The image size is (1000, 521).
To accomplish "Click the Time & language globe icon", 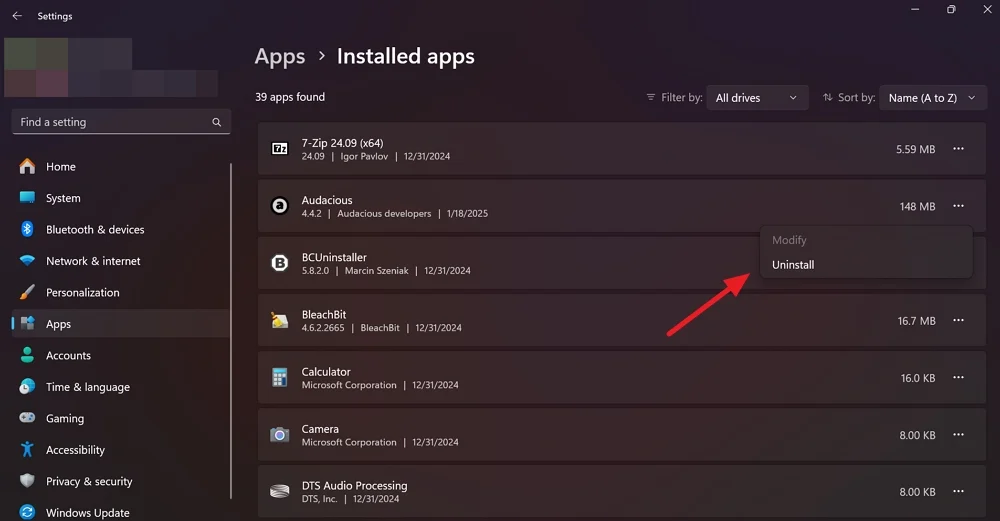I will pos(27,386).
